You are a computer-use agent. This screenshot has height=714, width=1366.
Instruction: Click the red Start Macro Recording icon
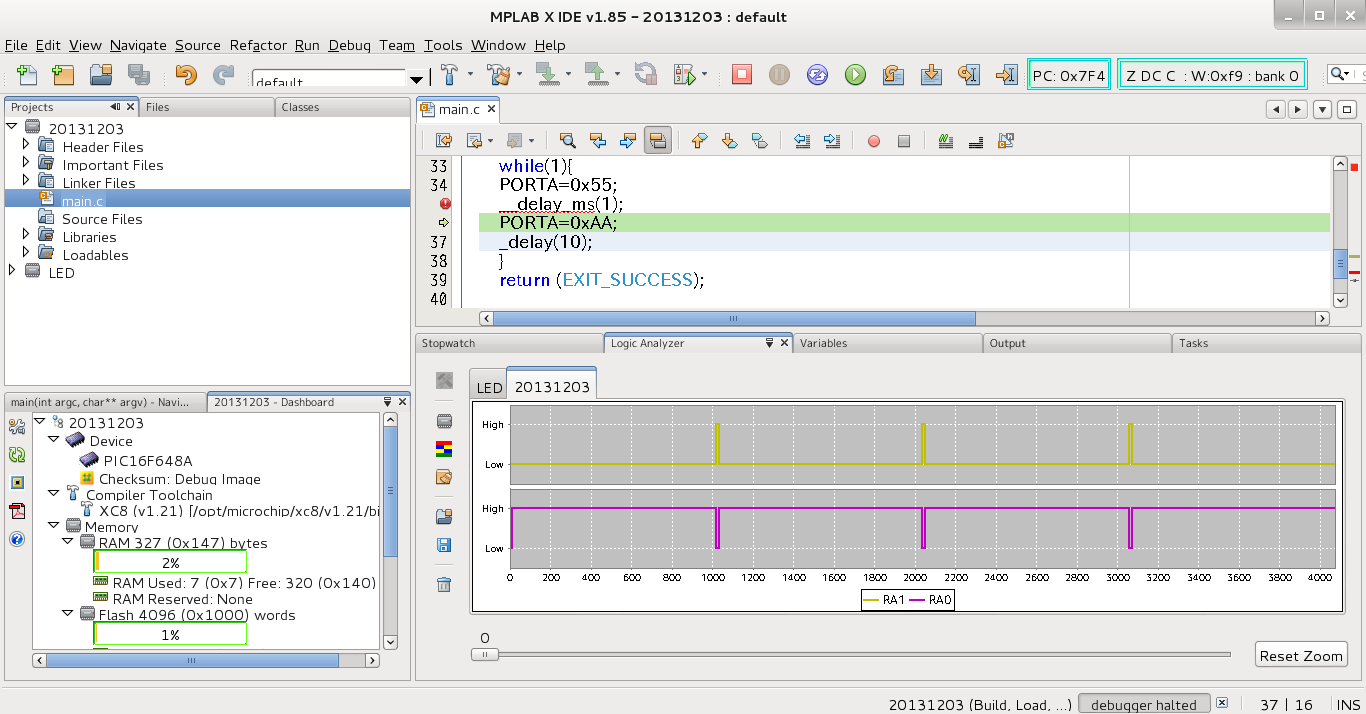pyautogui.click(x=873, y=142)
